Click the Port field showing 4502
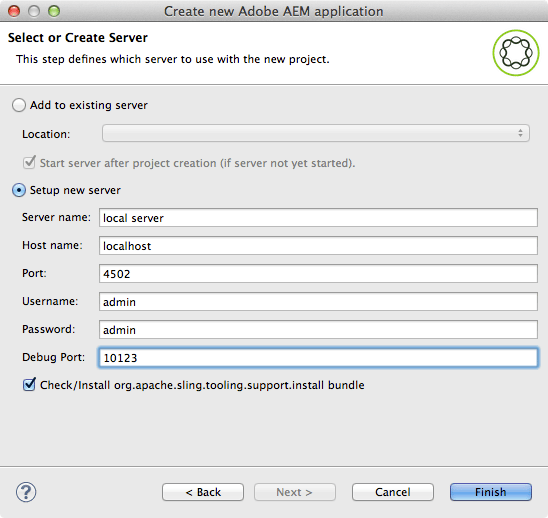Image resolution: width=548 pixels, height=518 pixels. [318, 274]
